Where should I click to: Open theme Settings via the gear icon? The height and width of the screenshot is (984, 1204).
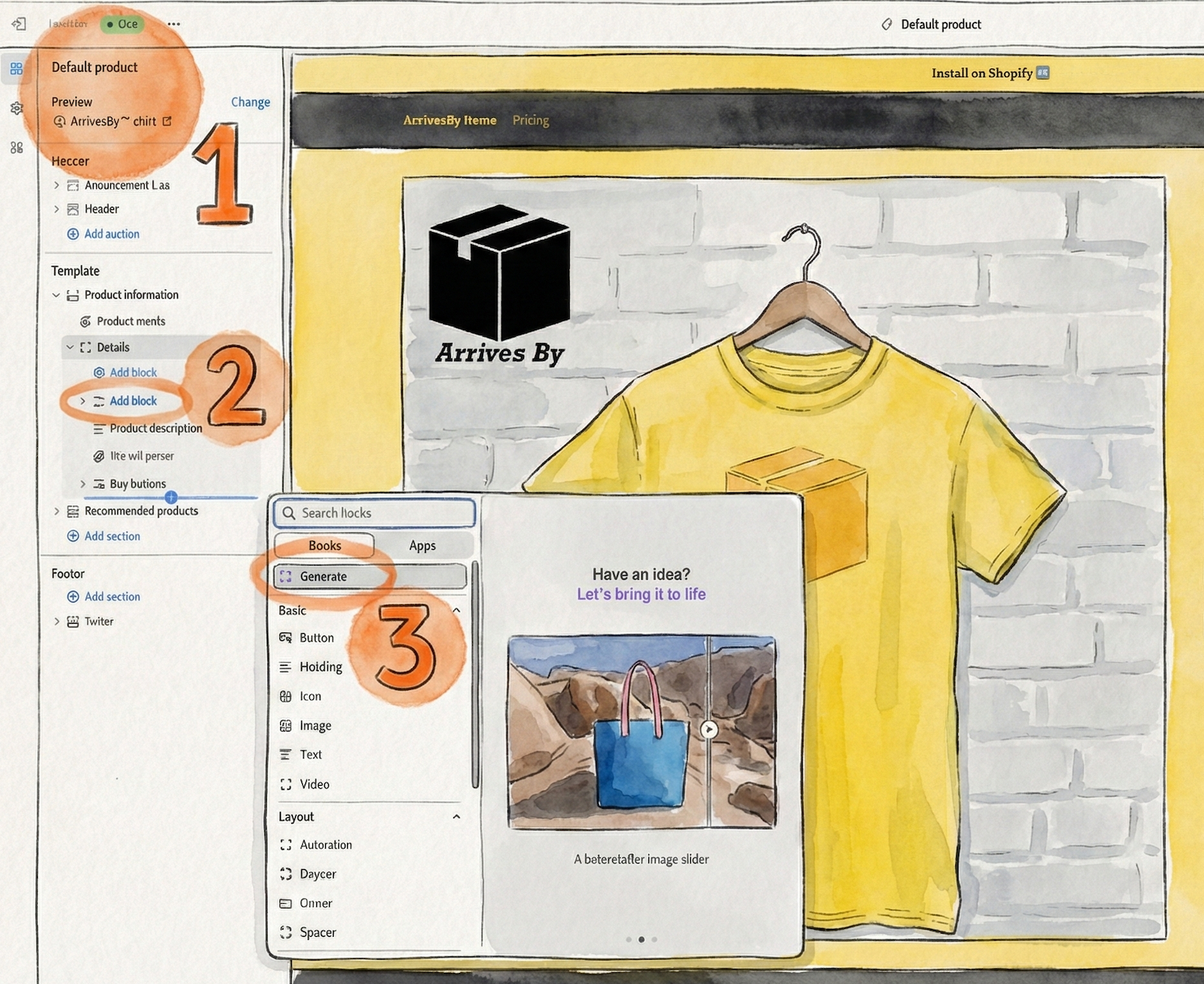17,109
